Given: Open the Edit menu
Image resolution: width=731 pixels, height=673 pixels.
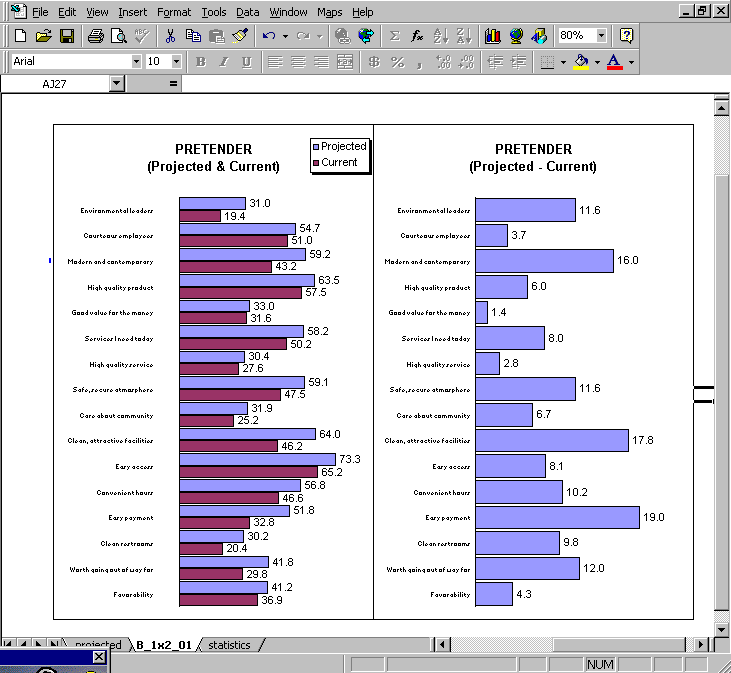Looking at the screenshot, I should click(x=67, y=12).
